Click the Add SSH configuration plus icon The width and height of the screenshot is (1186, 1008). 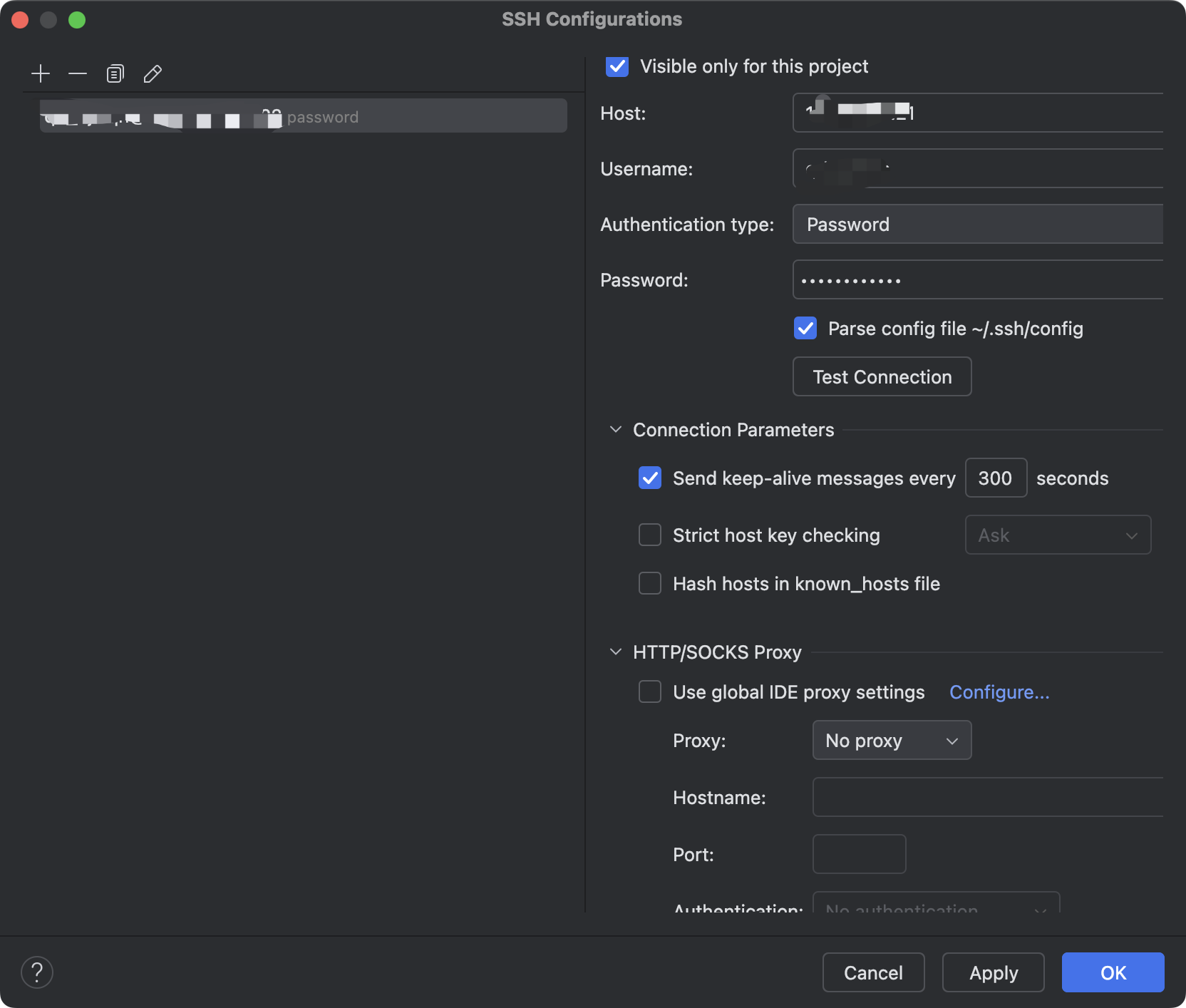point(41,74)
